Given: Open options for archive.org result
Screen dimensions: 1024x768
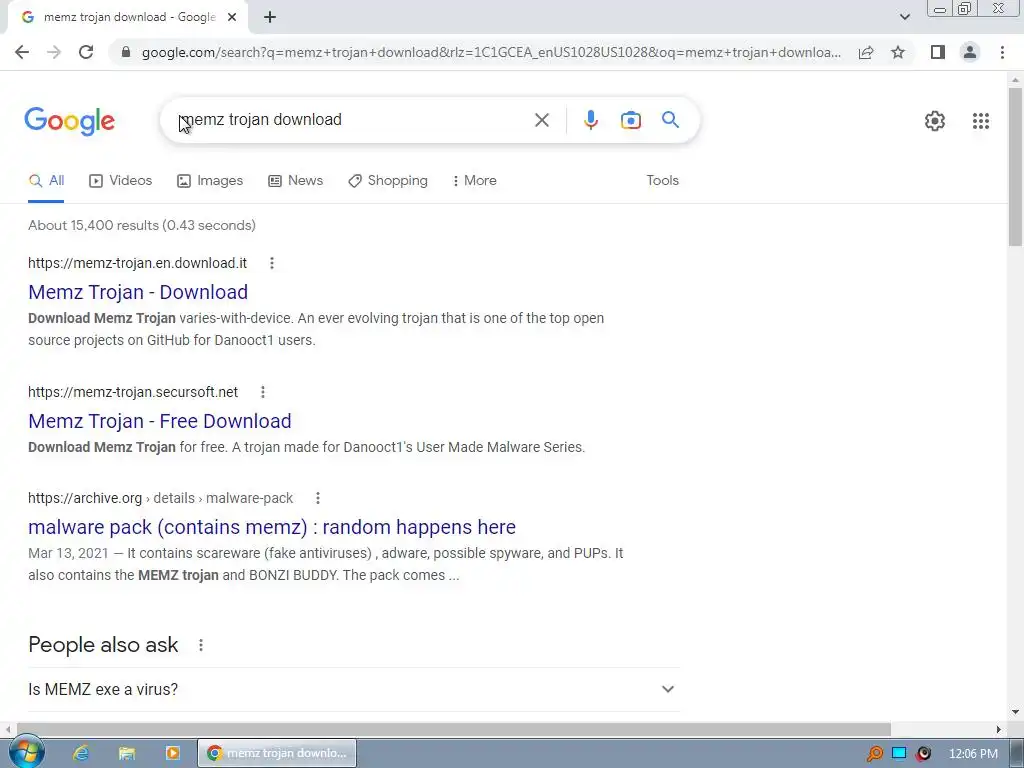Looking at the screenshot, I should click(317, 498).
